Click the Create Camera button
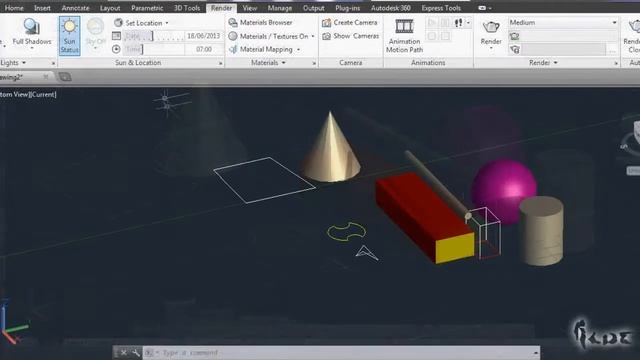The image size is (640, 360). click(x=350, y=22)
